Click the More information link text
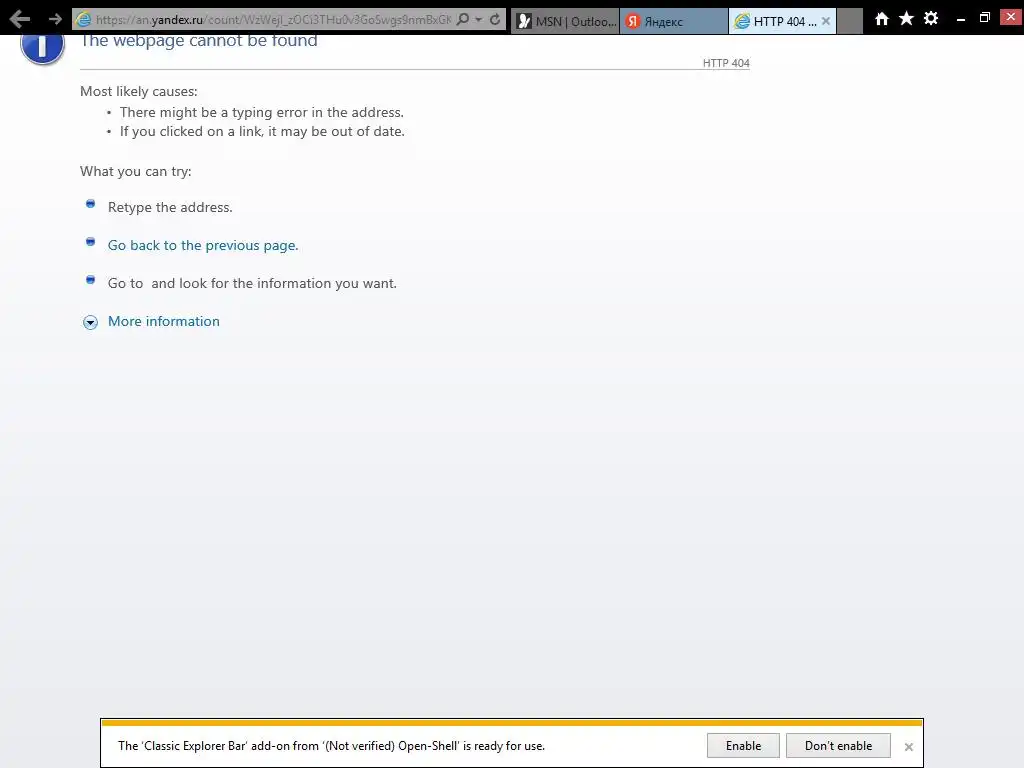 (164, 321)
